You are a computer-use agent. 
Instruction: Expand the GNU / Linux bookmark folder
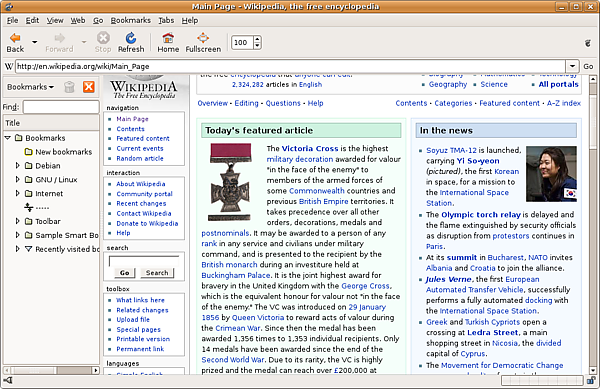click(17, 179)
